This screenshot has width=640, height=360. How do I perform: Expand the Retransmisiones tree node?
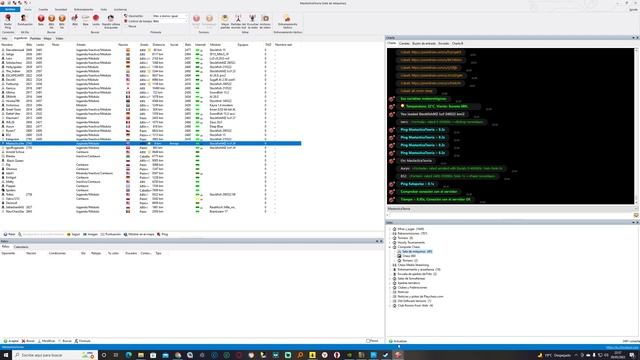point(390,233)
